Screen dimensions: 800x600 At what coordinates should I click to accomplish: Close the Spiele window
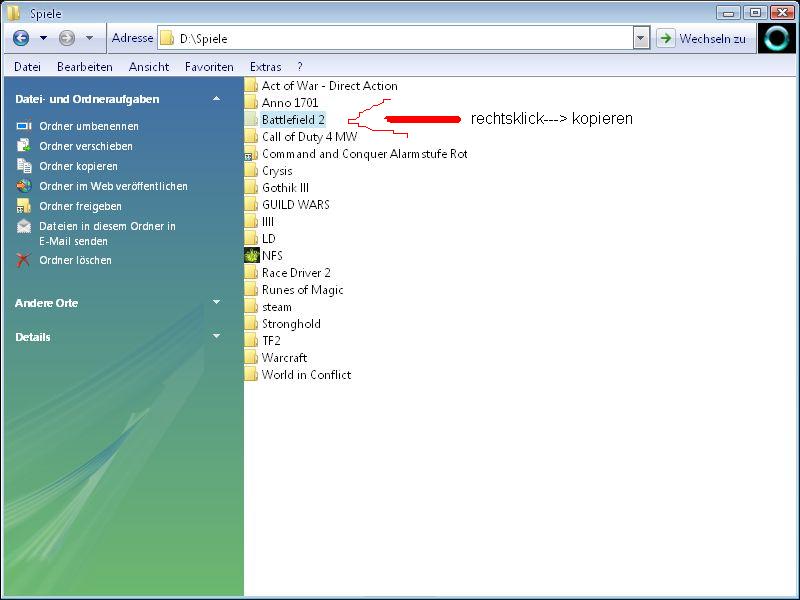[x=782, y=12]
